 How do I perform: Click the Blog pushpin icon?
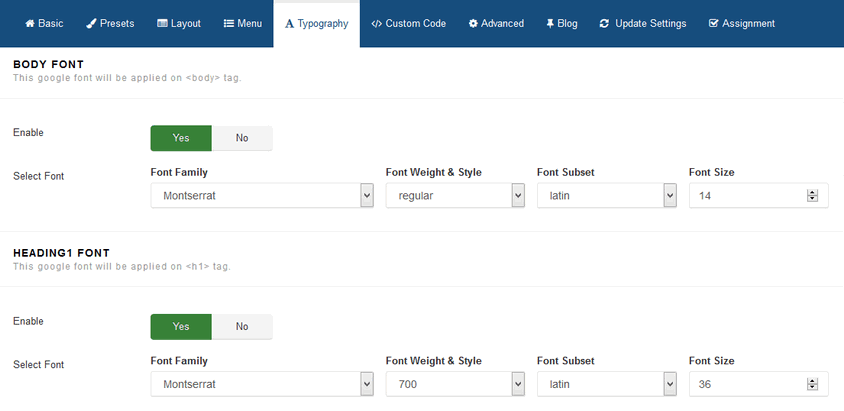pyautogui.click(x=550, y=23)
